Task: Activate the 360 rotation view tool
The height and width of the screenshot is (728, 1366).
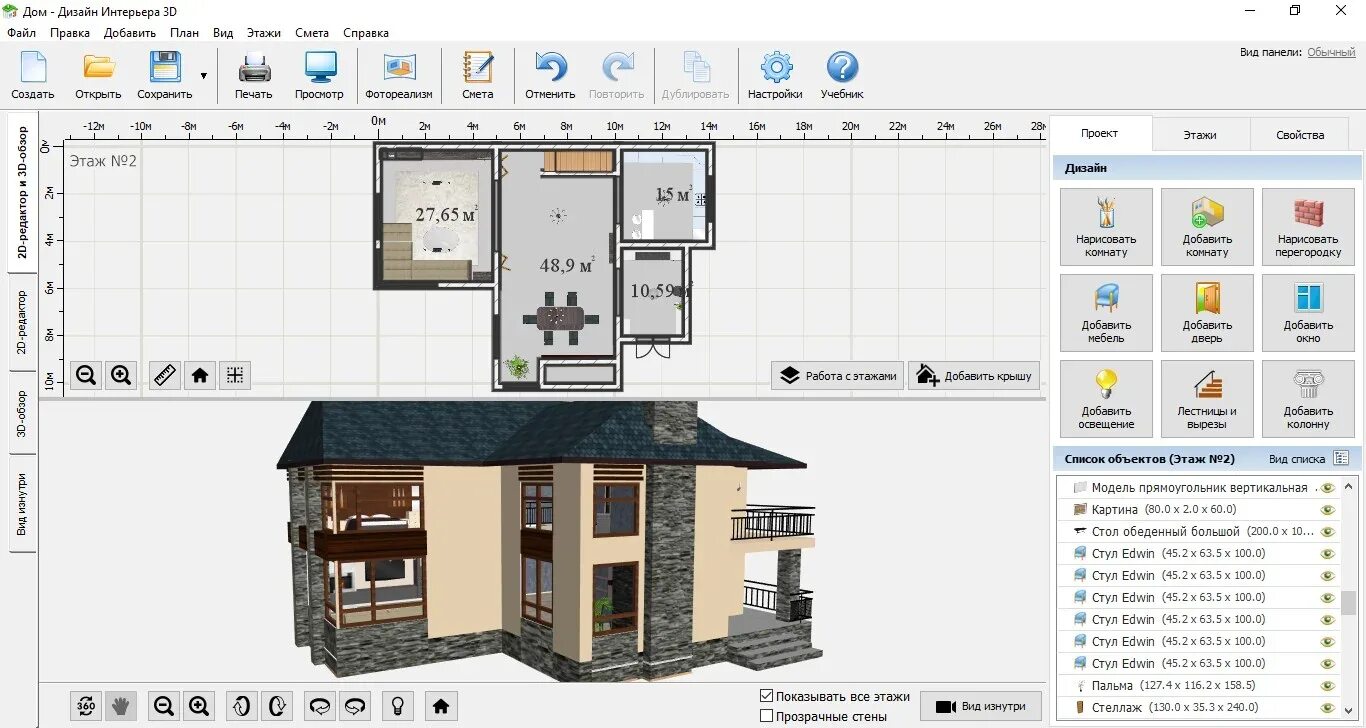Action: (x=86, y=706)
